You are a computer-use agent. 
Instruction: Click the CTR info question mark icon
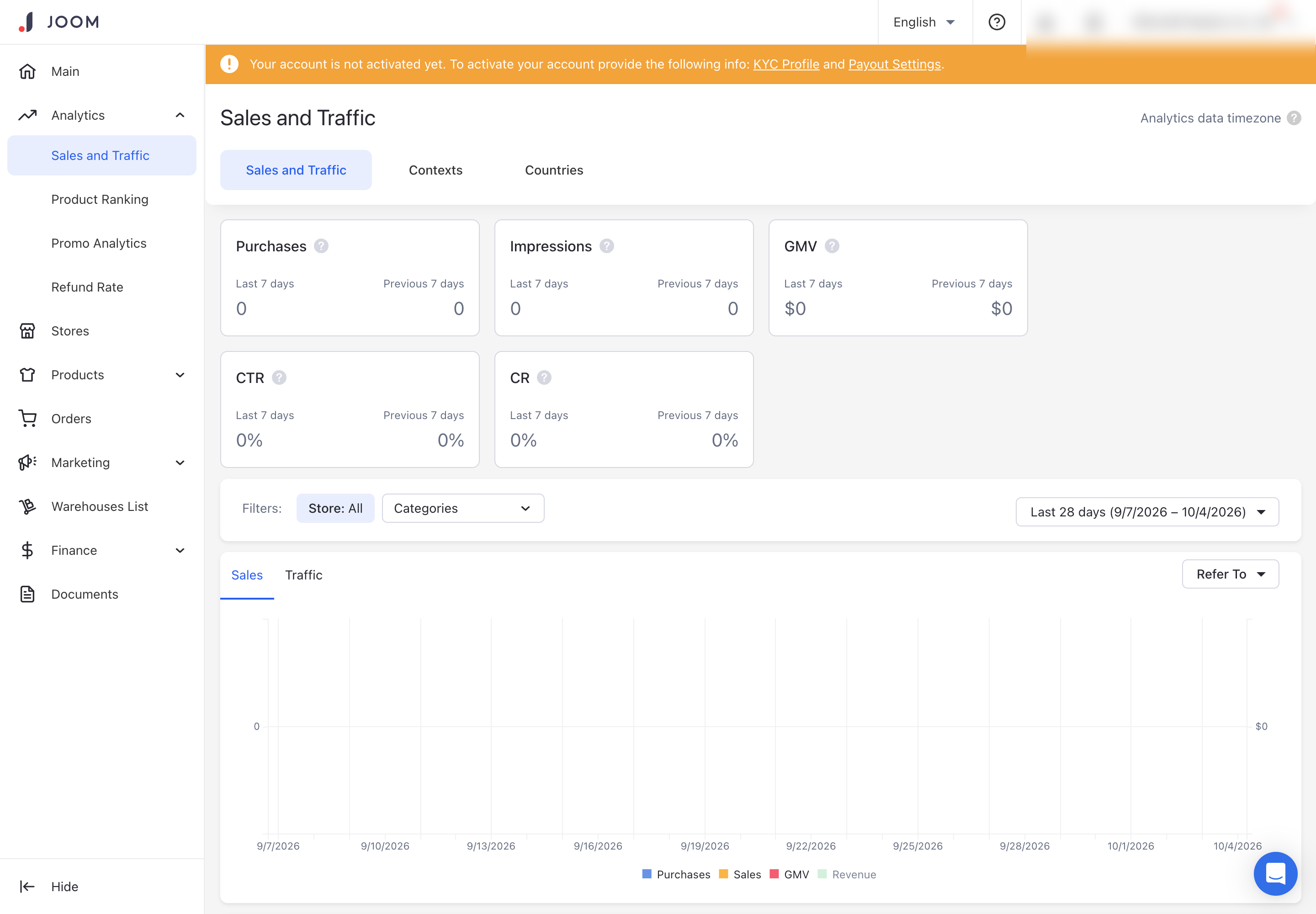pyautogui.click(x=279, y=378)
